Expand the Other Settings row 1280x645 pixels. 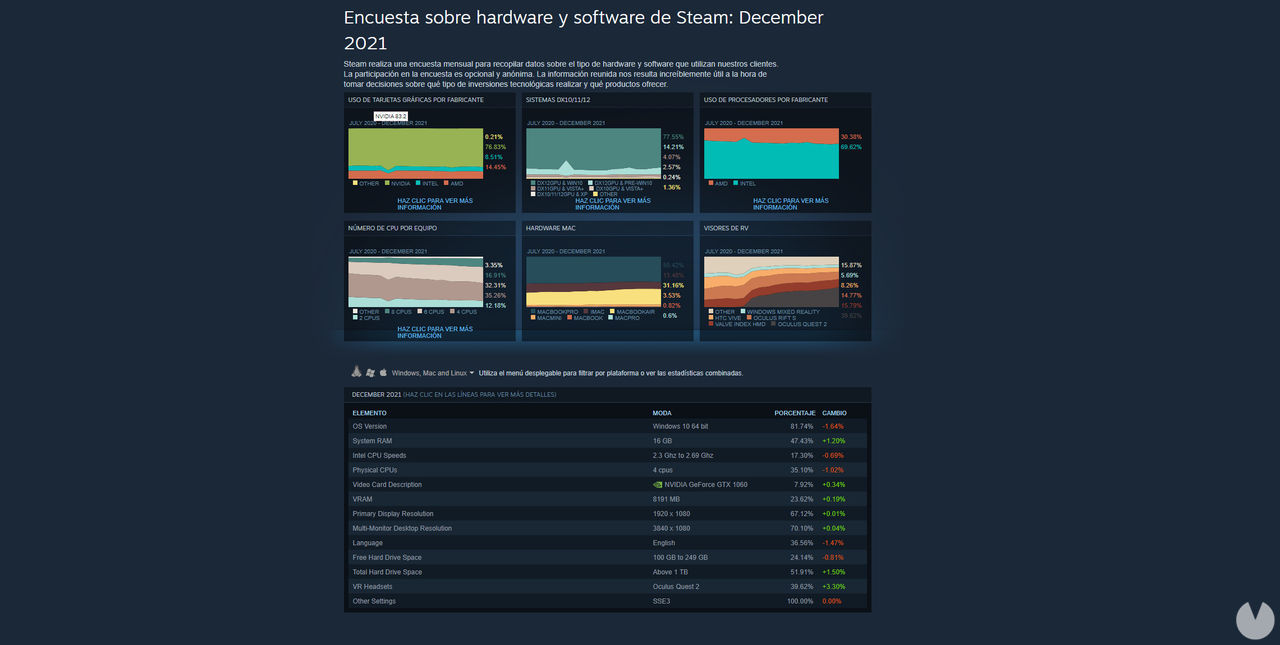click(607, 601)
